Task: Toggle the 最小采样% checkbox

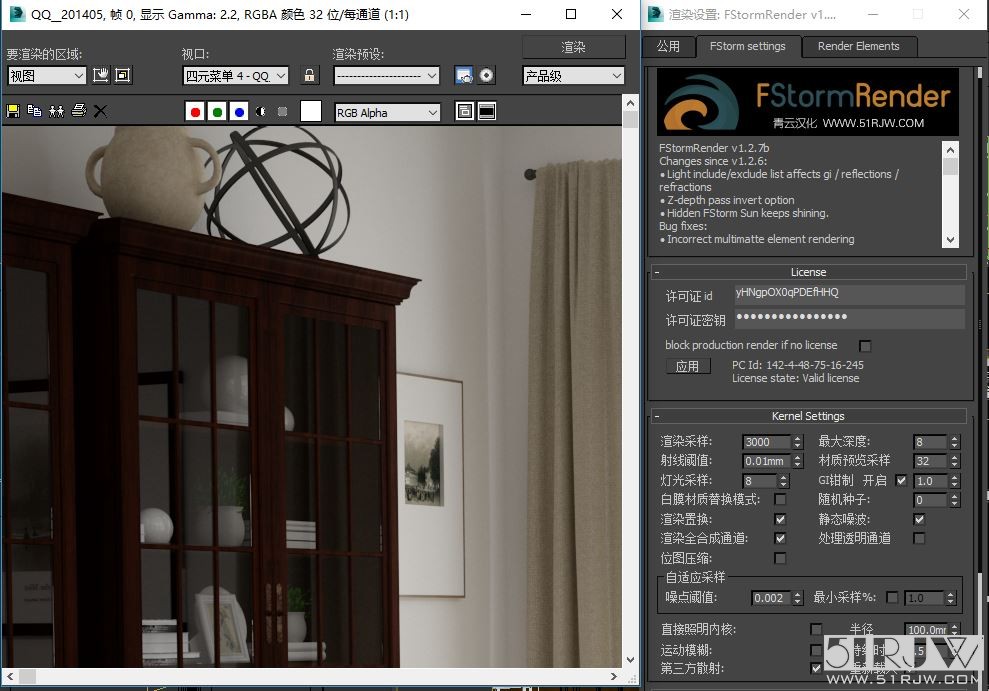Action: [x=892, y=597]
